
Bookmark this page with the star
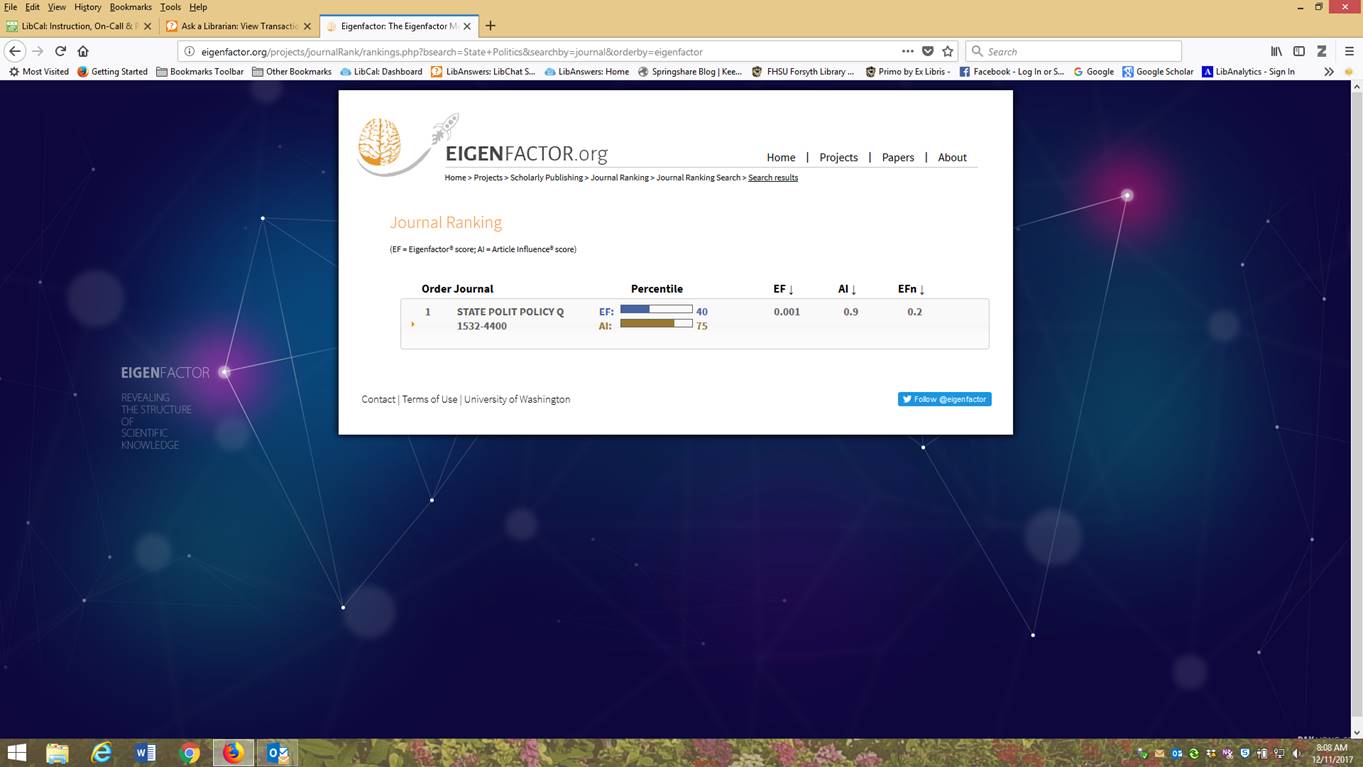point(948,51)
